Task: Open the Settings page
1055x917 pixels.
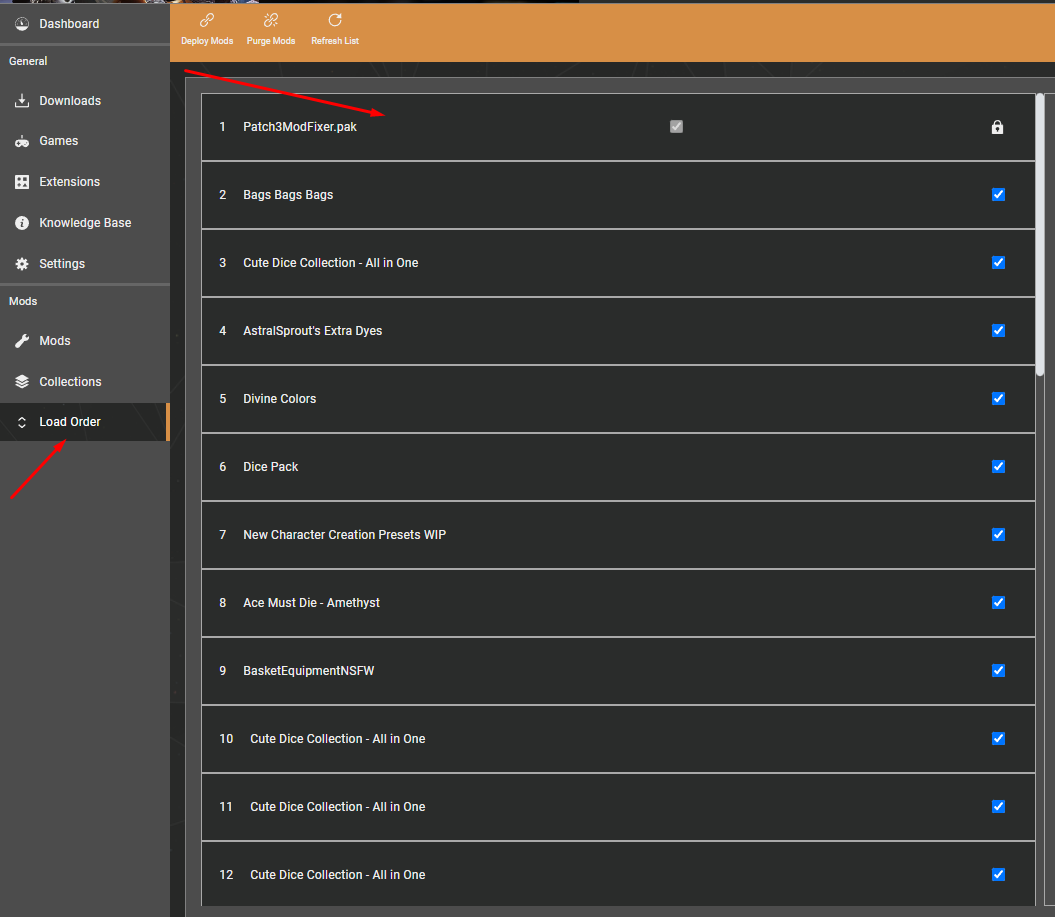Action: [85, 264]
